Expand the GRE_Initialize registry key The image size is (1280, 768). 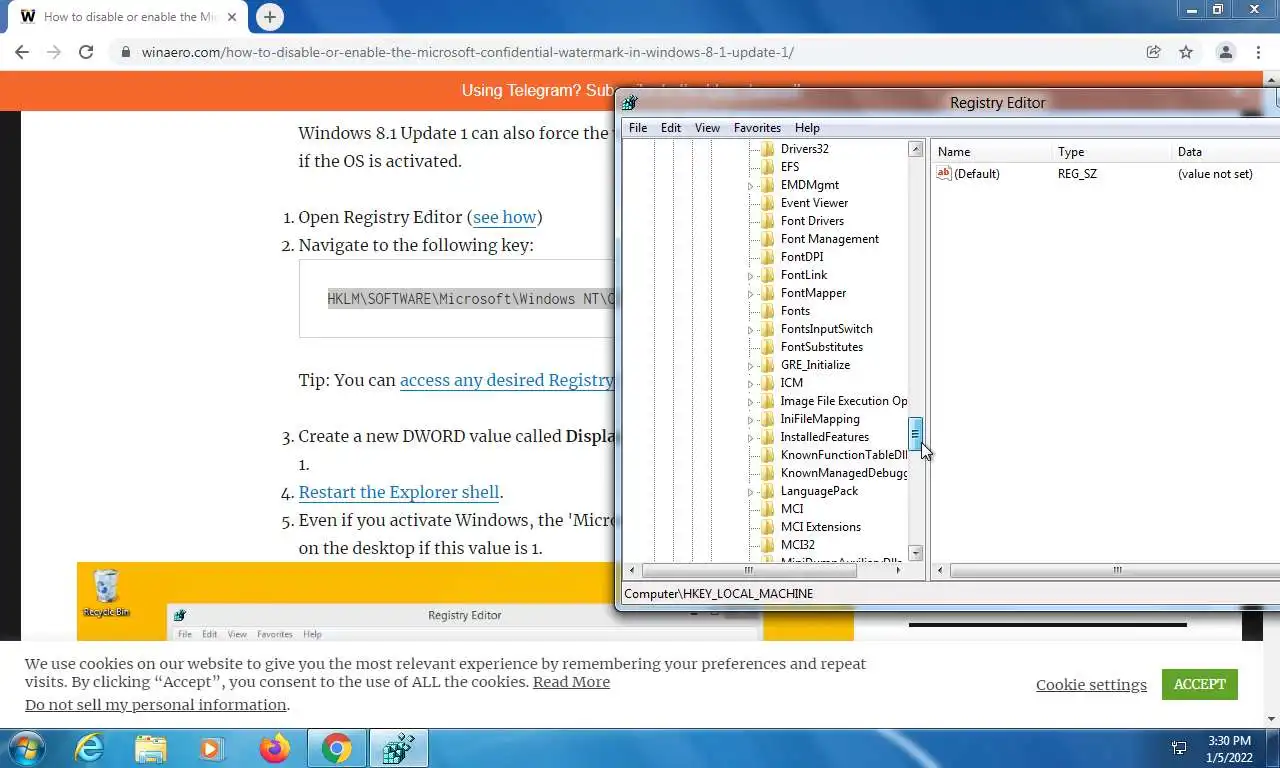(x=751, y=366)
